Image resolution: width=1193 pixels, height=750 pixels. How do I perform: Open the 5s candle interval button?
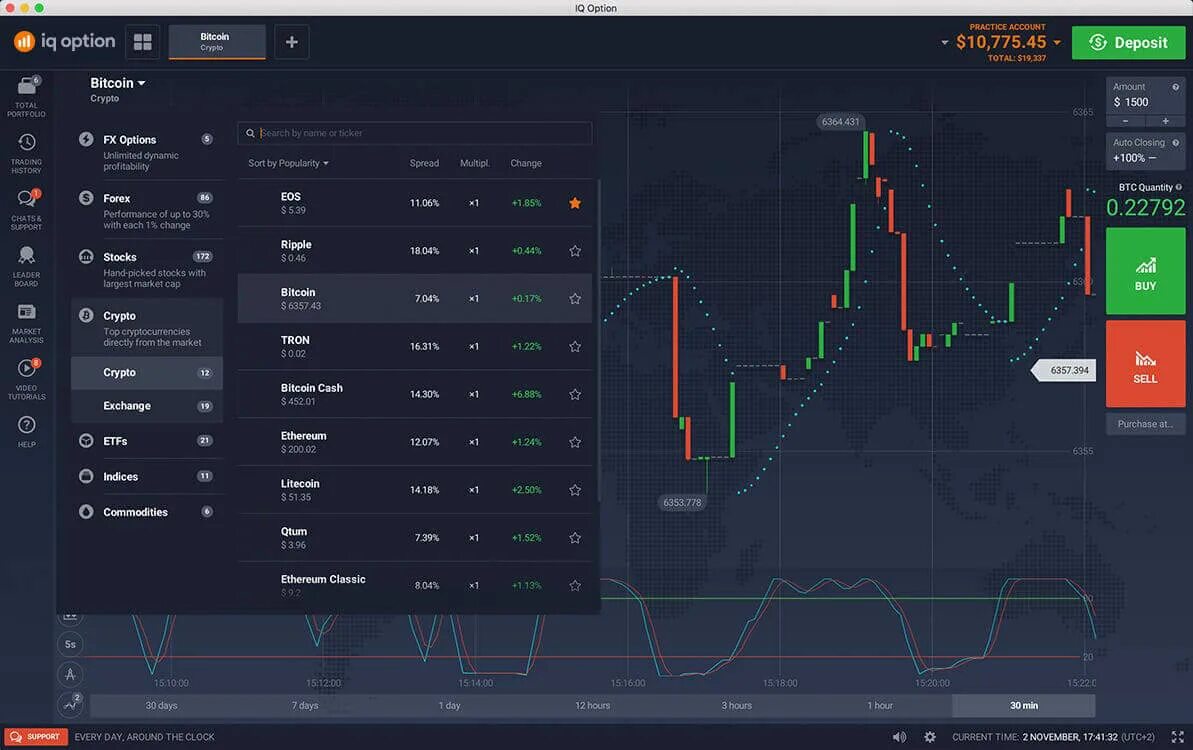click(70, 644)
